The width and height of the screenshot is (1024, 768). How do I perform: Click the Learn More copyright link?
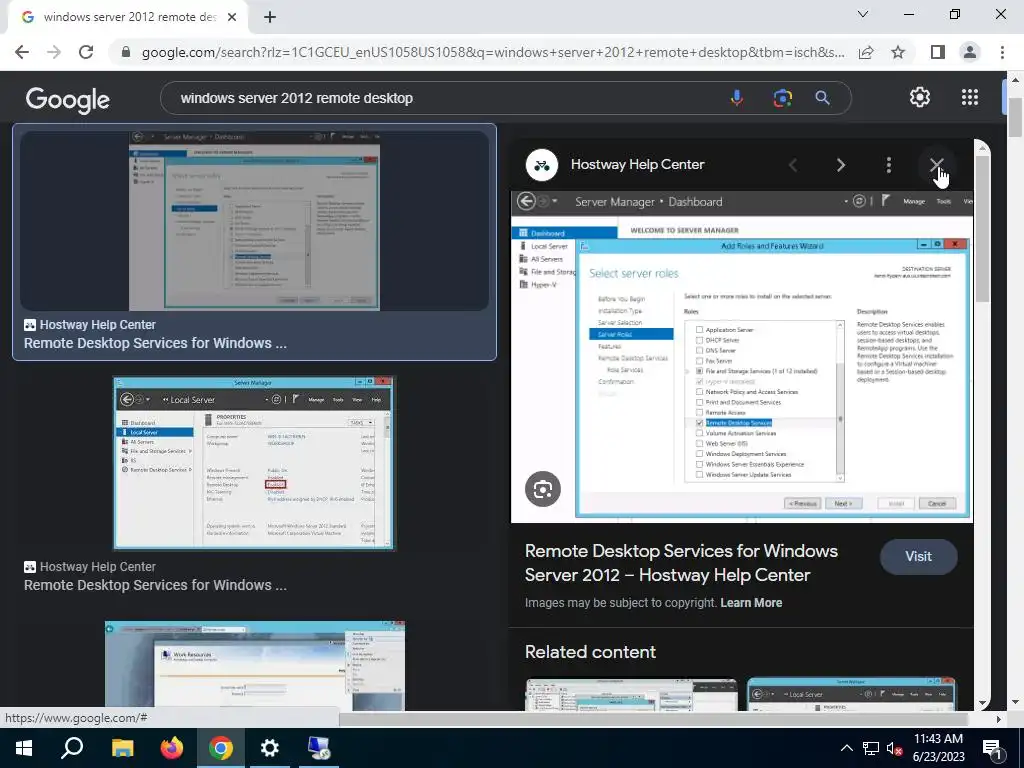click(x=751, y=603)
